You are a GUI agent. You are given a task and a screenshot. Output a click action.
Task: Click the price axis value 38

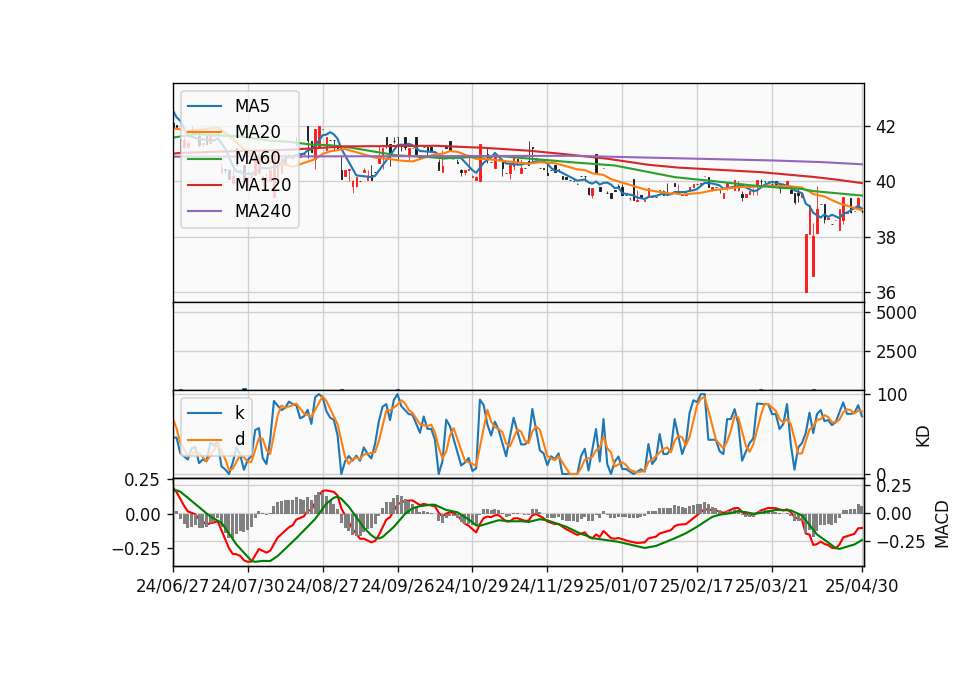pos(886,238)
